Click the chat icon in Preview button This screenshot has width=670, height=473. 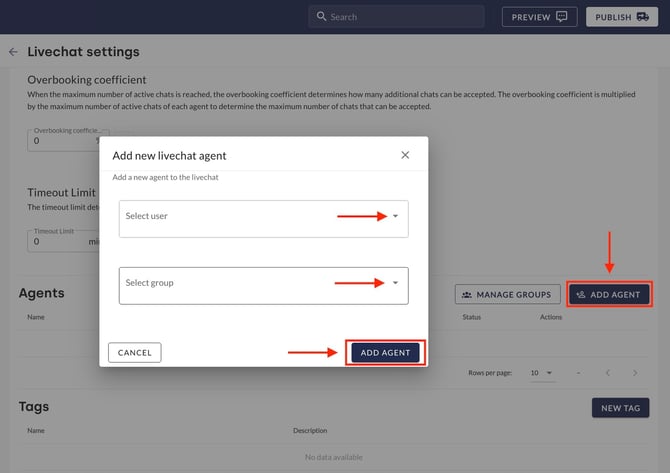[x=561, y=17]
